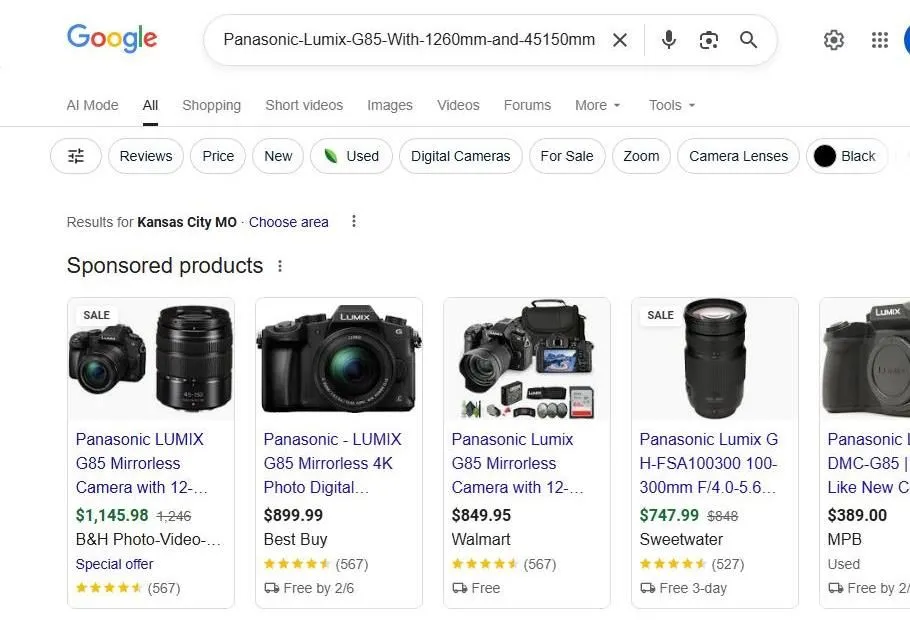Click the Google logo to return home
910x620 pixels.
pyautogui.click(x=111, y=40)
